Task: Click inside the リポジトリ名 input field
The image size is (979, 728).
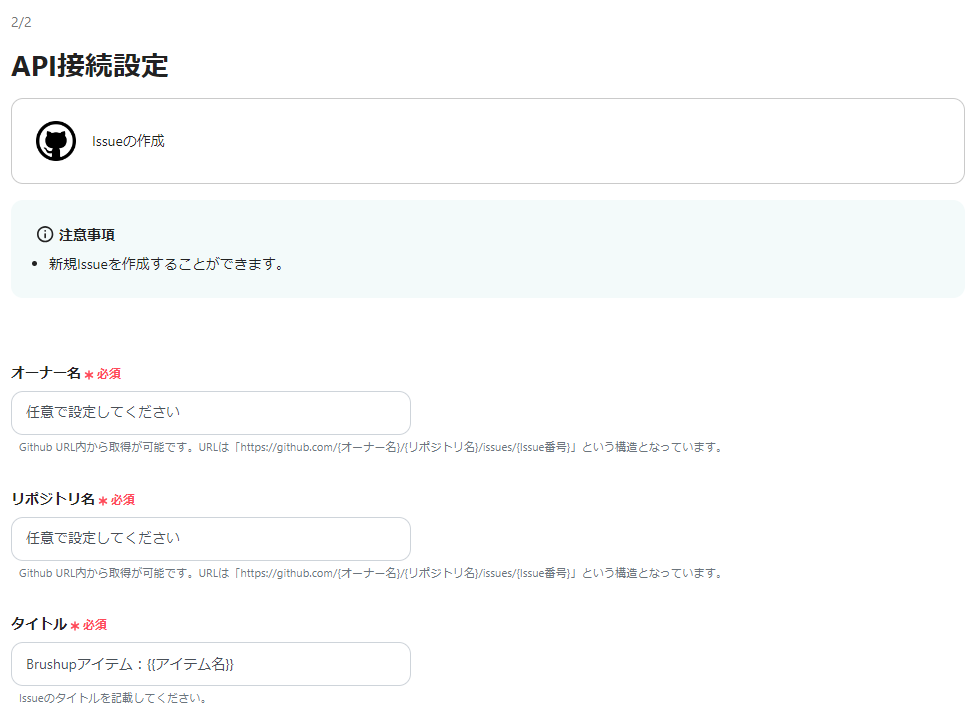Action: (x=210, y=539)
